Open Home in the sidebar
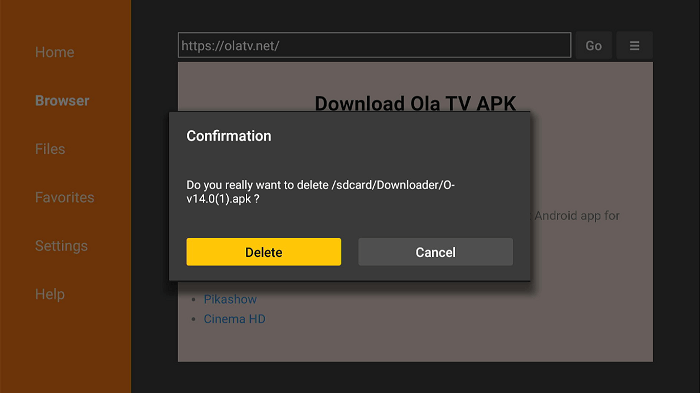 click(54, 52)
